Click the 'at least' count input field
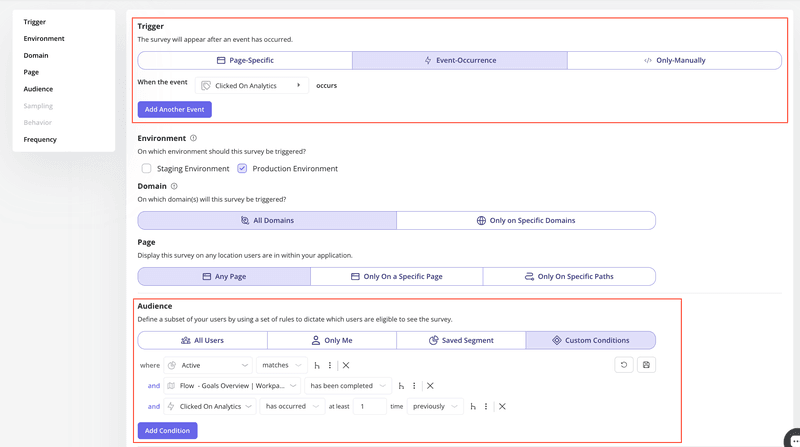 click(370, 407)
